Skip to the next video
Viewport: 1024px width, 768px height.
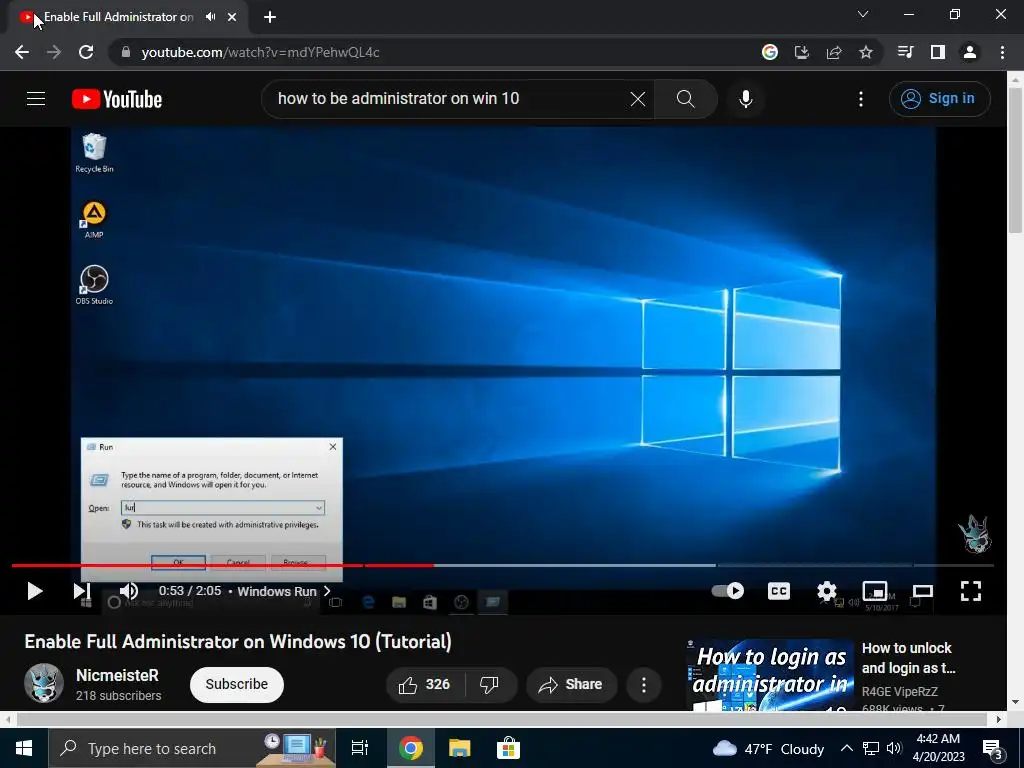pos(82,591)
